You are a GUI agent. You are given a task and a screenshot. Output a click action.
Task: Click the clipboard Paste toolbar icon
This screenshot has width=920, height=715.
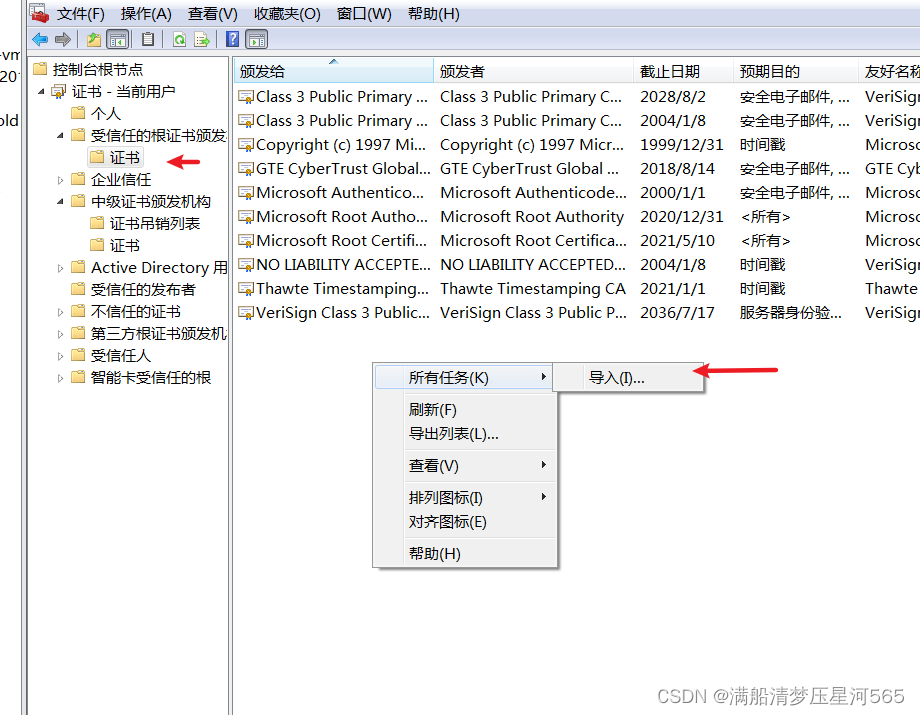tap(148, 39)
